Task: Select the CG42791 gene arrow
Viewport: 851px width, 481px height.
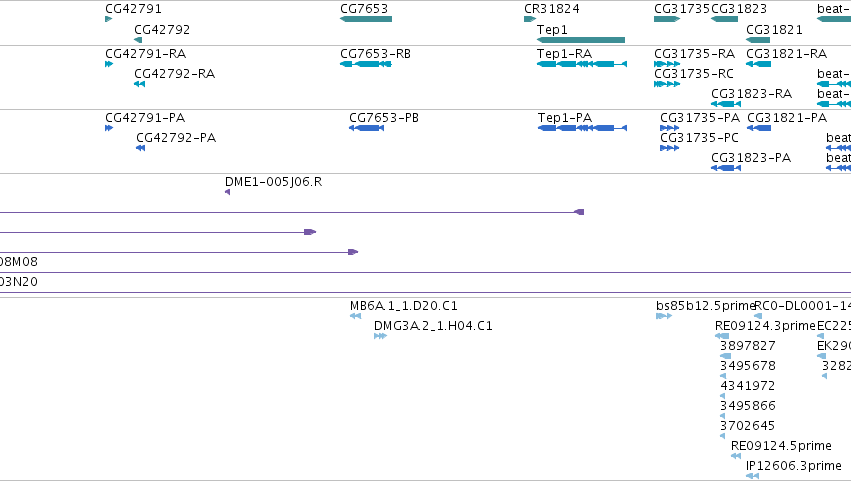Action: 109,19
